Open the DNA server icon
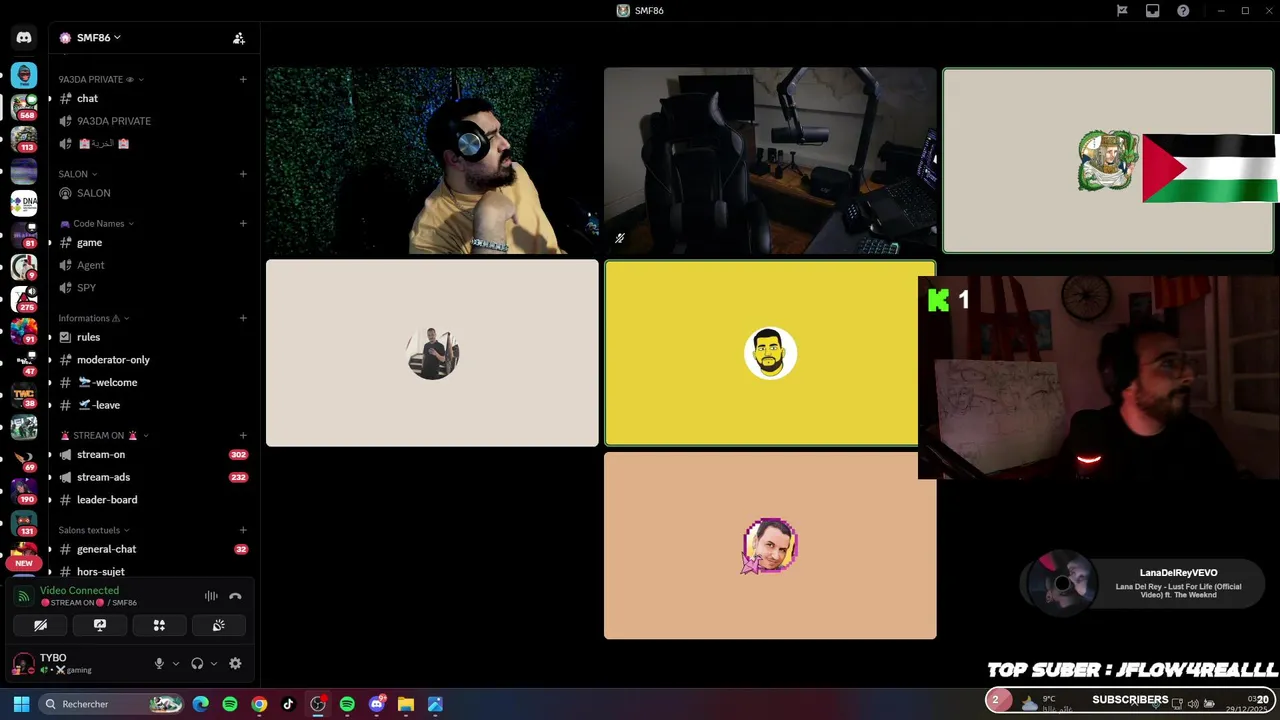 (x=24, y=202)
